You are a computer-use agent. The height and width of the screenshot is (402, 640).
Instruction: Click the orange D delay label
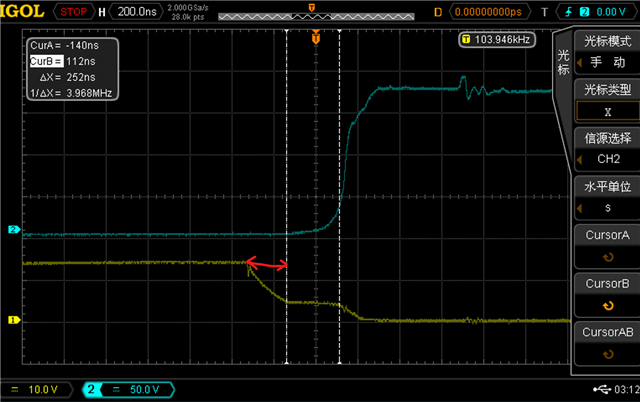pos(438,12)
